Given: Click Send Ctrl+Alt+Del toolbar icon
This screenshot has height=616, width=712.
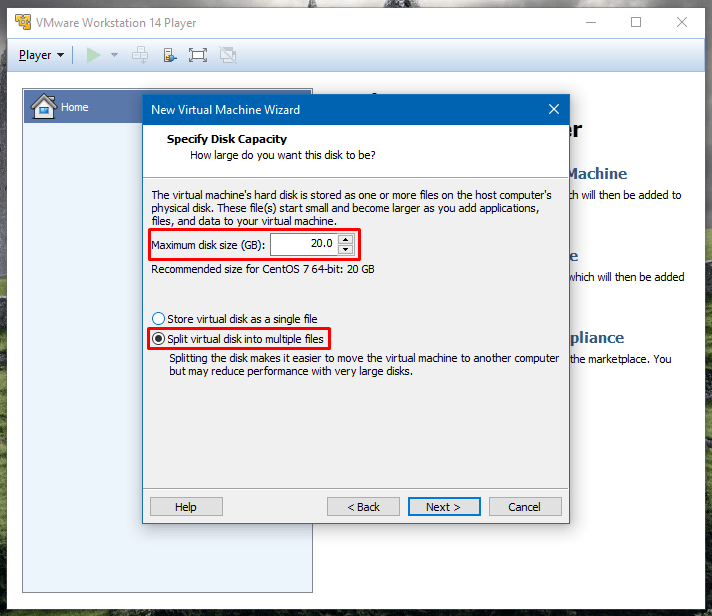Looking at the screenshot, I should 140,55.
